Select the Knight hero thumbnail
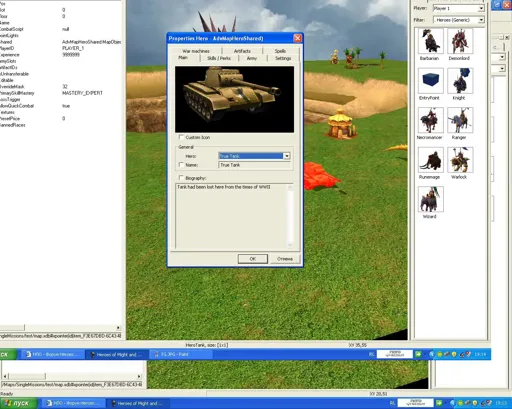 click(x=460, y=80)
